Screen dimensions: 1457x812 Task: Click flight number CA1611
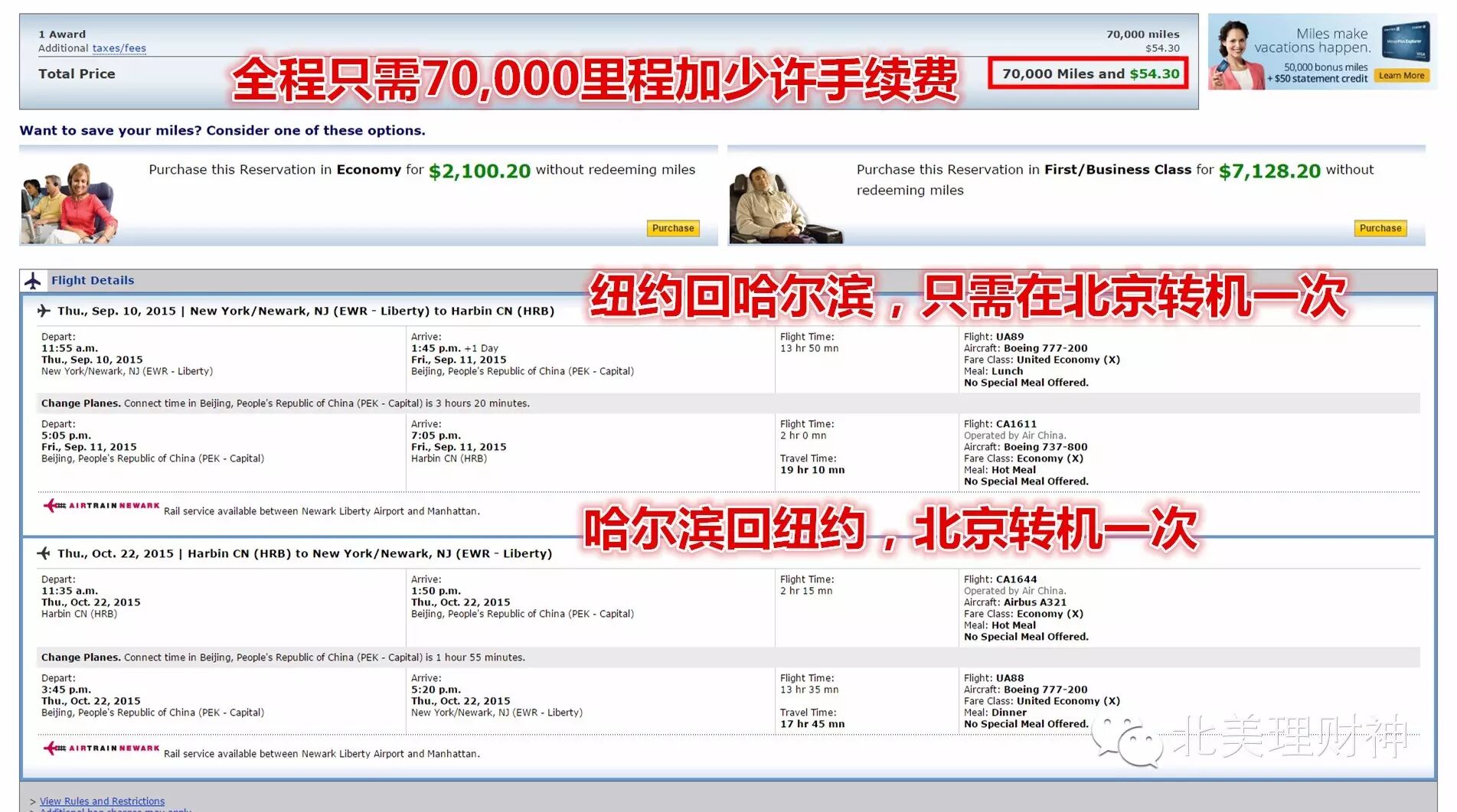(x=1016, y=424)
